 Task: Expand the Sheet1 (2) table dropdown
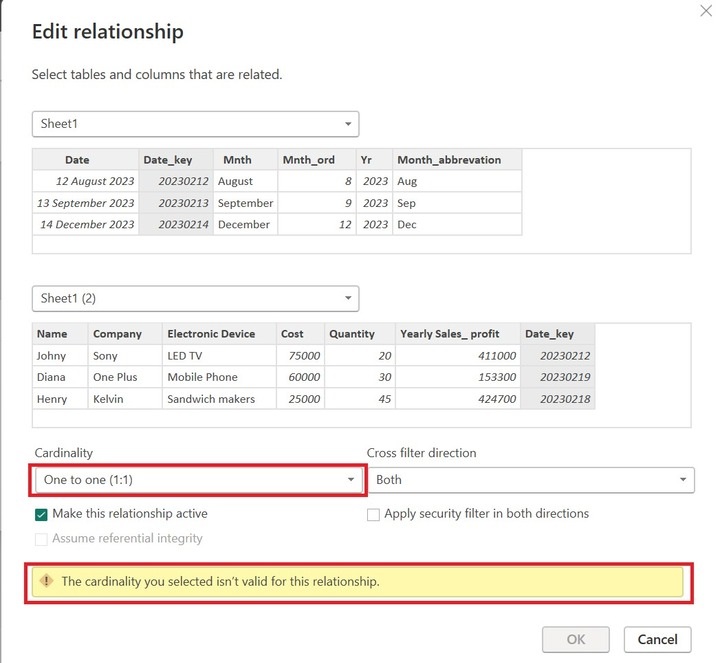point(195,298)
